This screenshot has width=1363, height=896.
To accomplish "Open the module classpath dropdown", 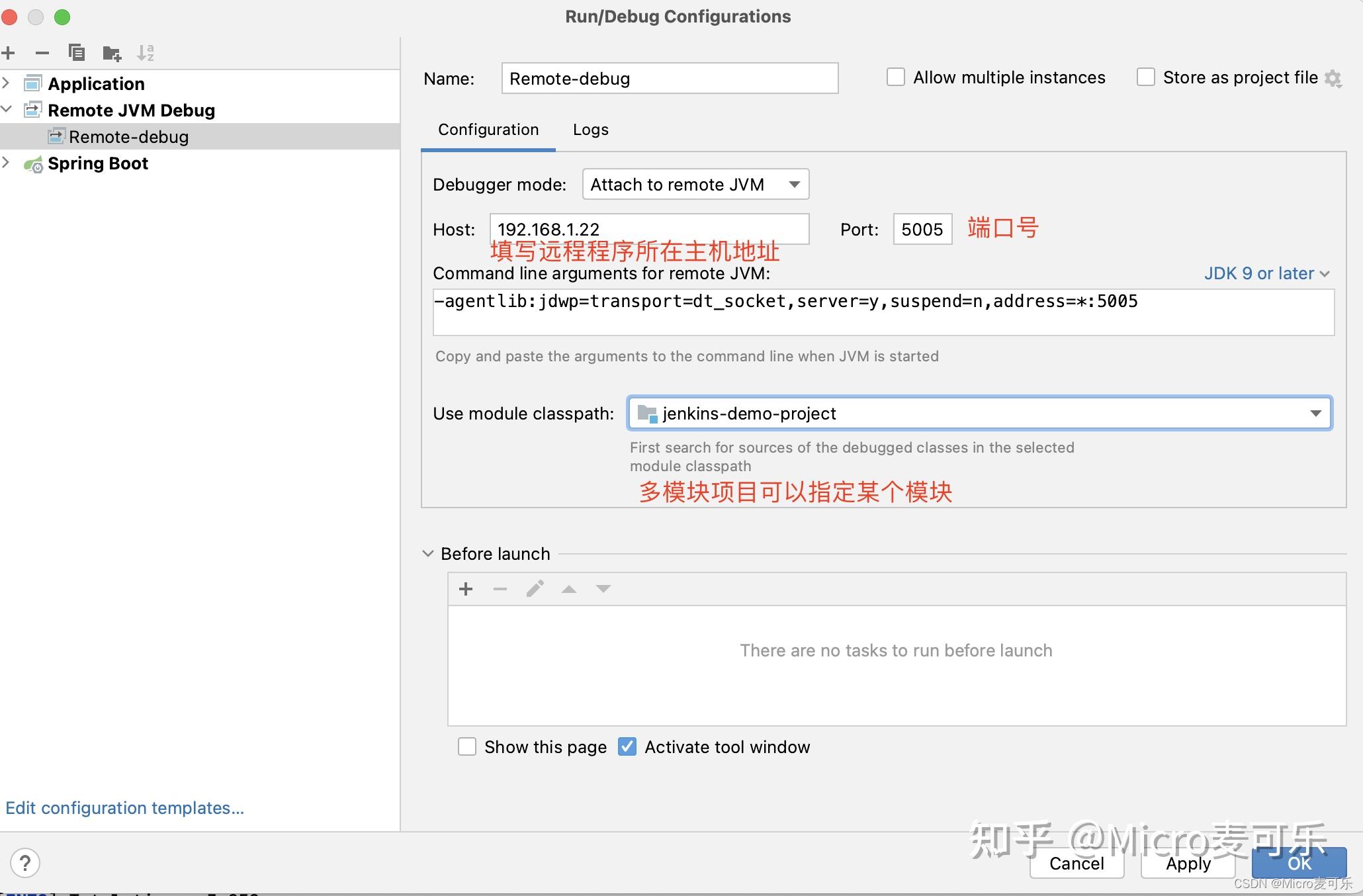I will tap(1317, 413).
